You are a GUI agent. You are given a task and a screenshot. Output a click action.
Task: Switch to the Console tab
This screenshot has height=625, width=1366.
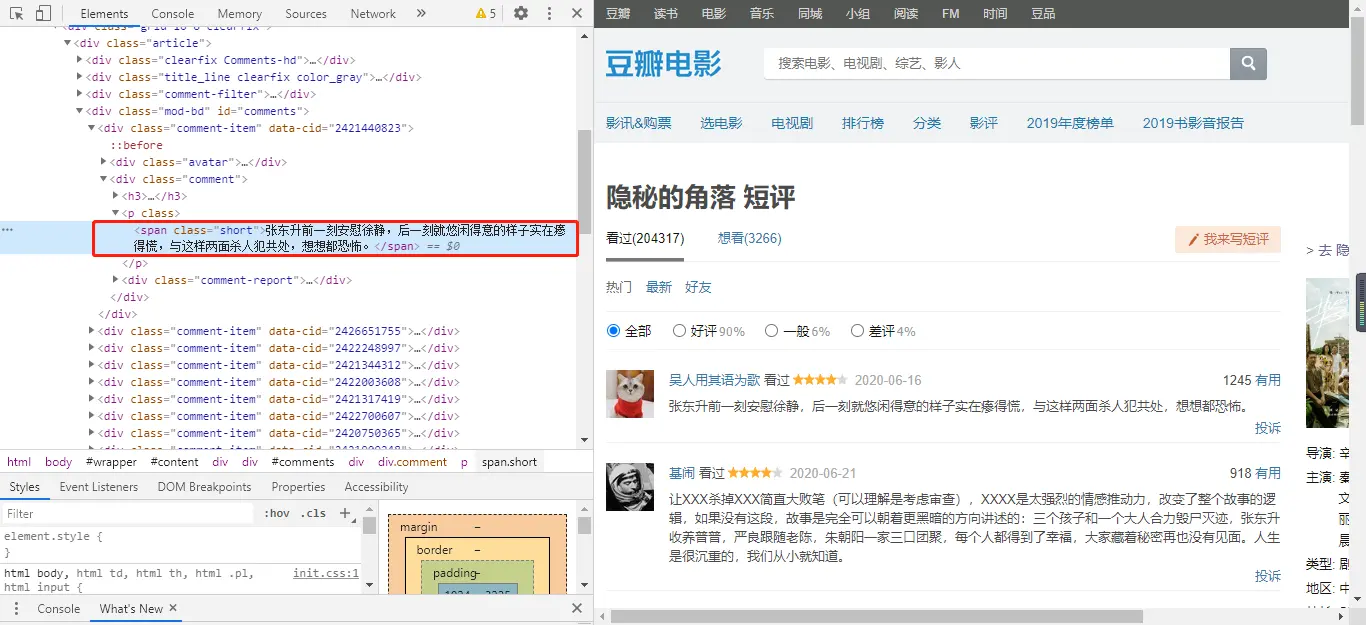click(x=173, y=13)
